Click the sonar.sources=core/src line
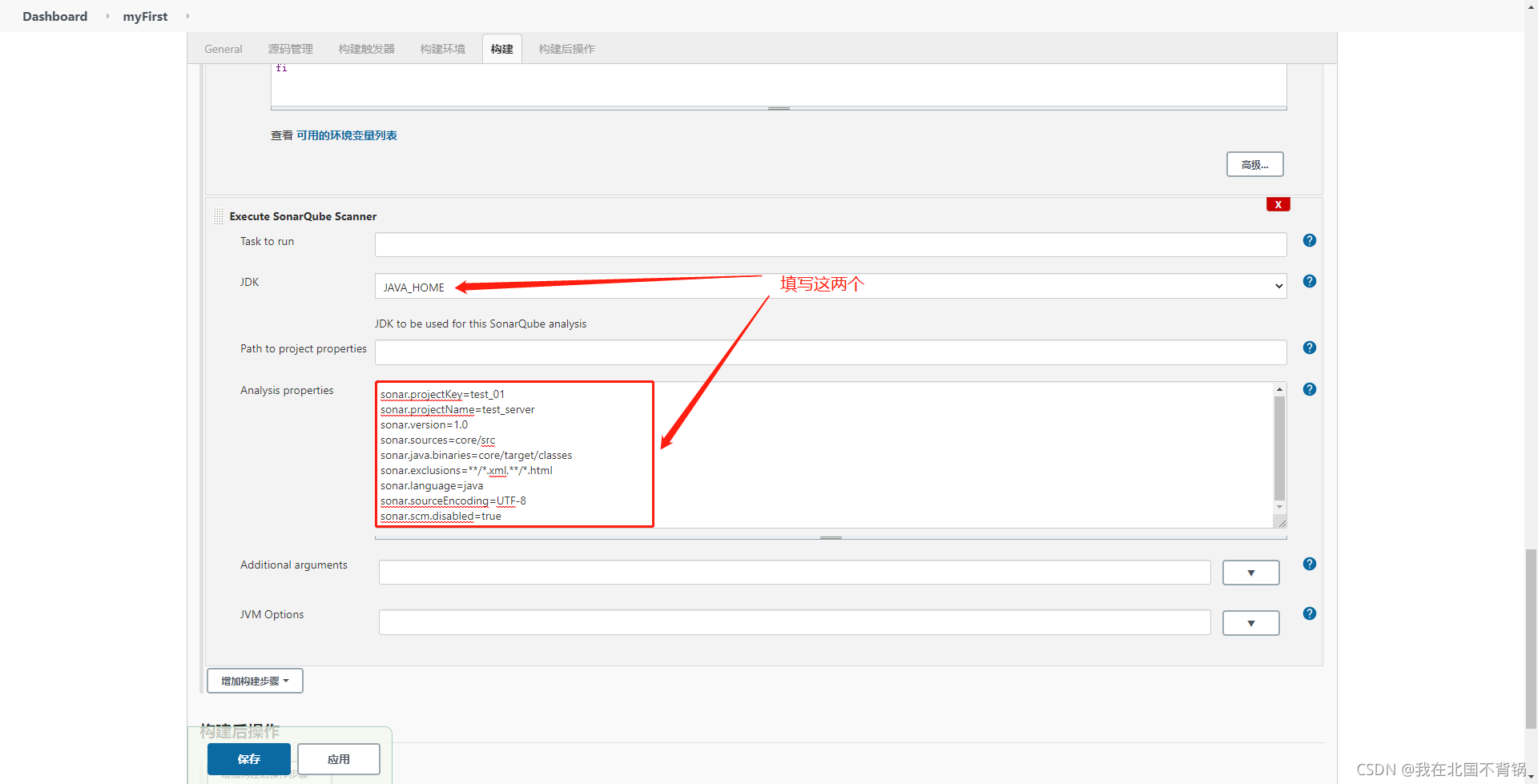This screenshot has height=784, width=1538. pyautogui.click(x=437, y=440)
